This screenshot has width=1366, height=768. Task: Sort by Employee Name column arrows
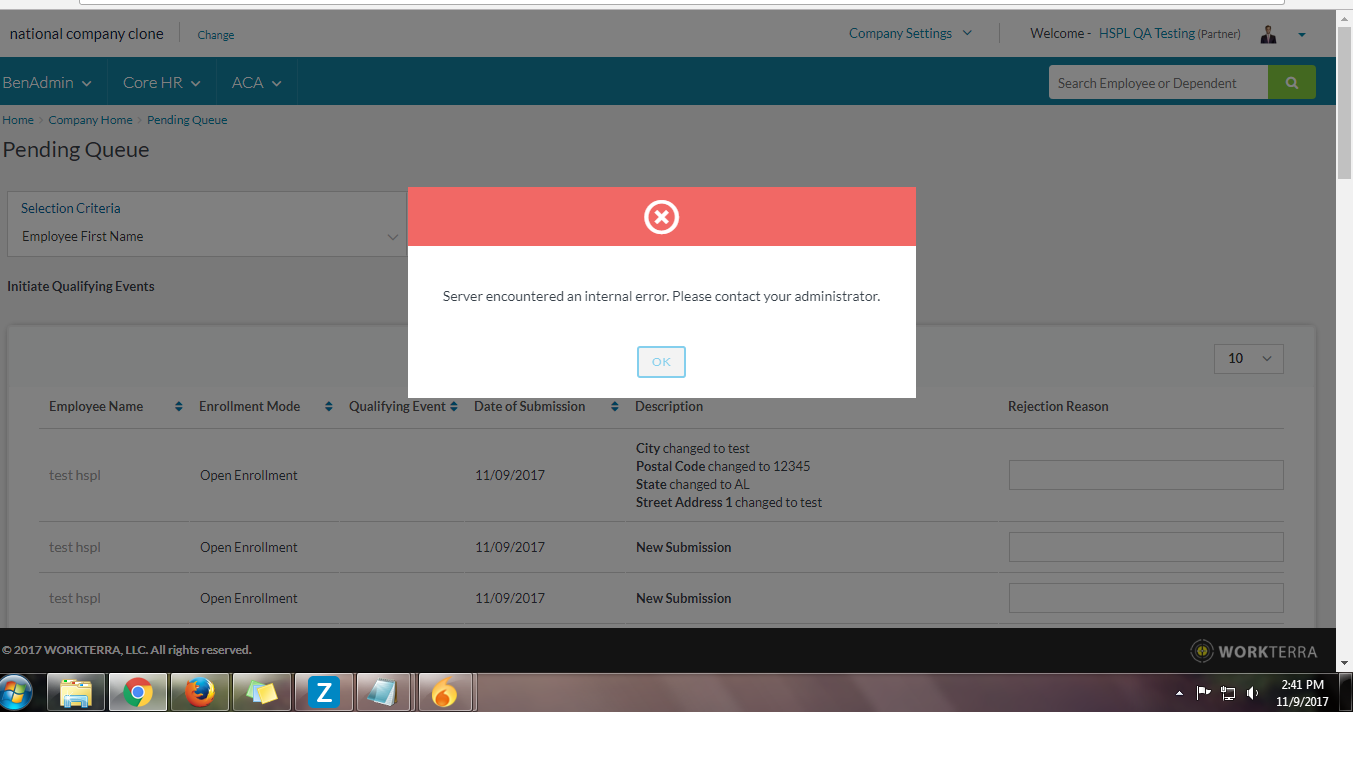[178, 407]
